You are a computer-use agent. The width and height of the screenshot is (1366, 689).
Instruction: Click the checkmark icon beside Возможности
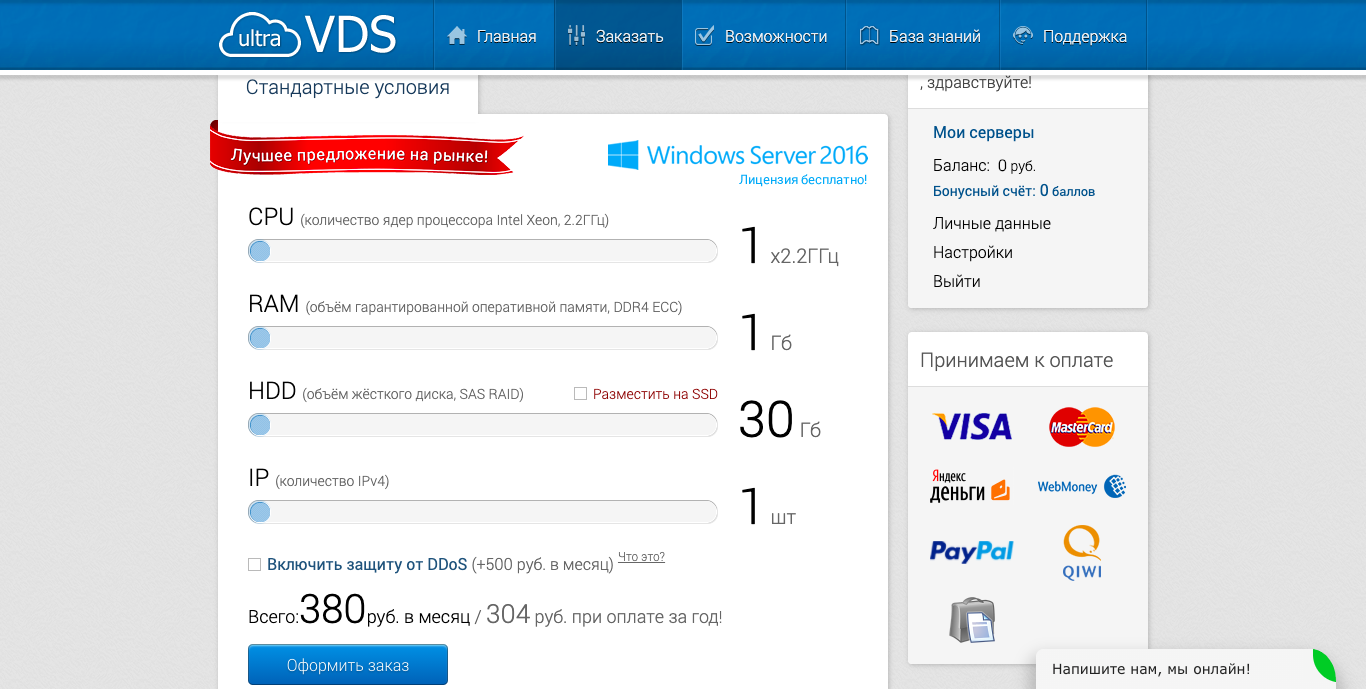704,36
